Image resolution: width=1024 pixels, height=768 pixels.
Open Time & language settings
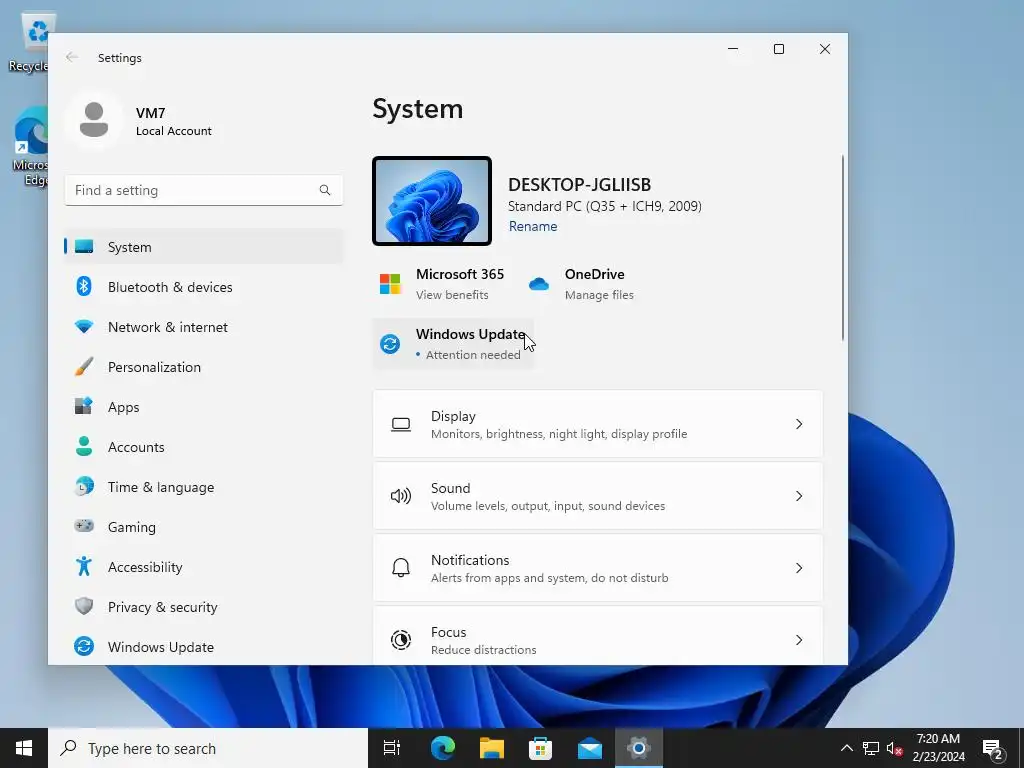pos(203,487)
